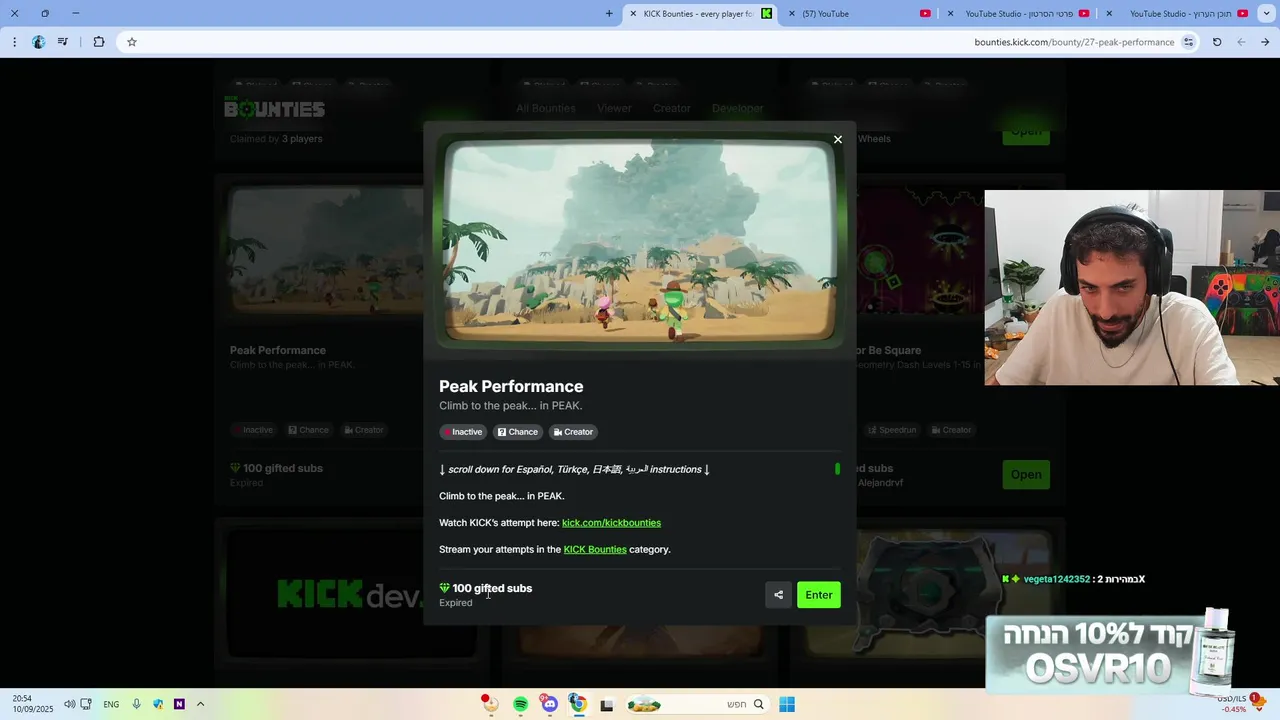Screen dimensions: 1280x720
Task: Reload the page
Action: click(x=1217, y=42)
